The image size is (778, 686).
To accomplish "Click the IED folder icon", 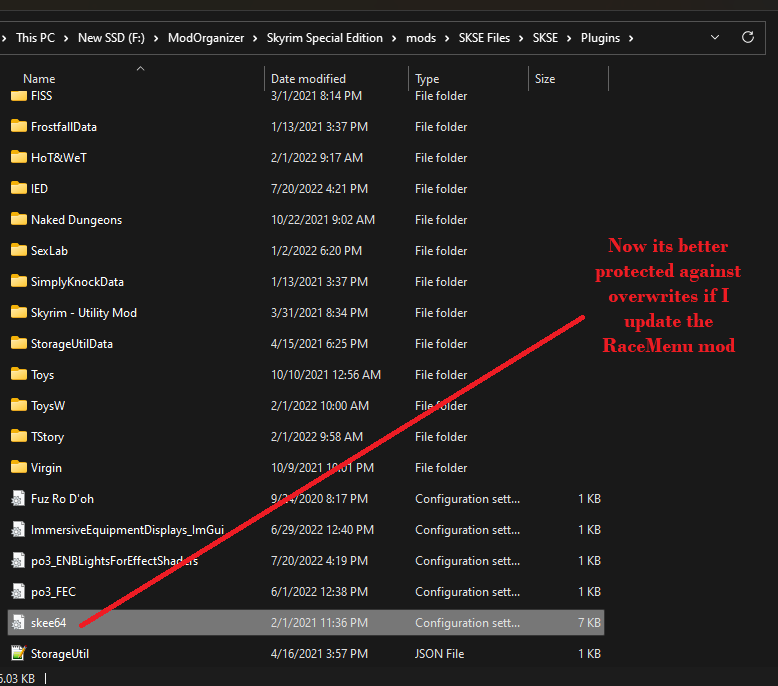I will [x=19, y=188].
